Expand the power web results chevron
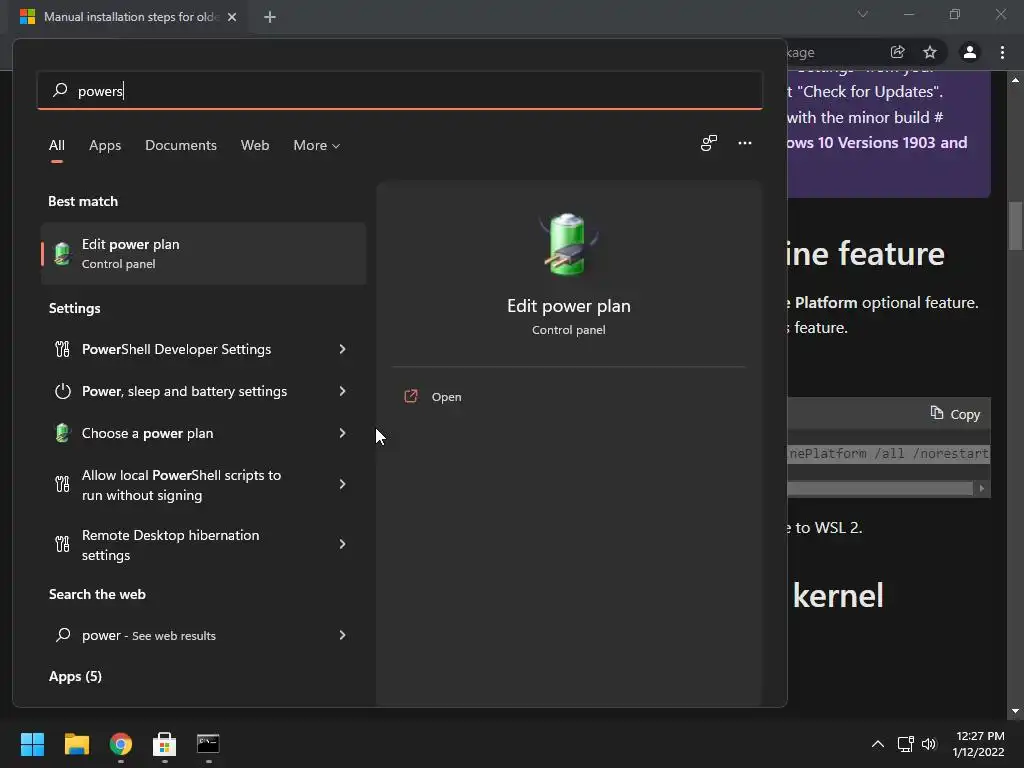The width and height of the screenshot is (1024, 768). point(342,635)
